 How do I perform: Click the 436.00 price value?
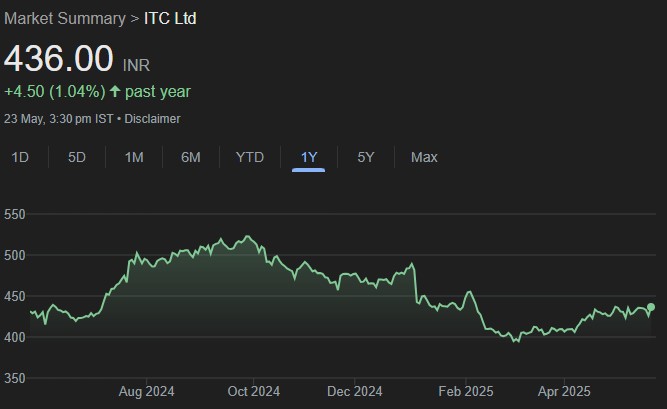[58, 59]
